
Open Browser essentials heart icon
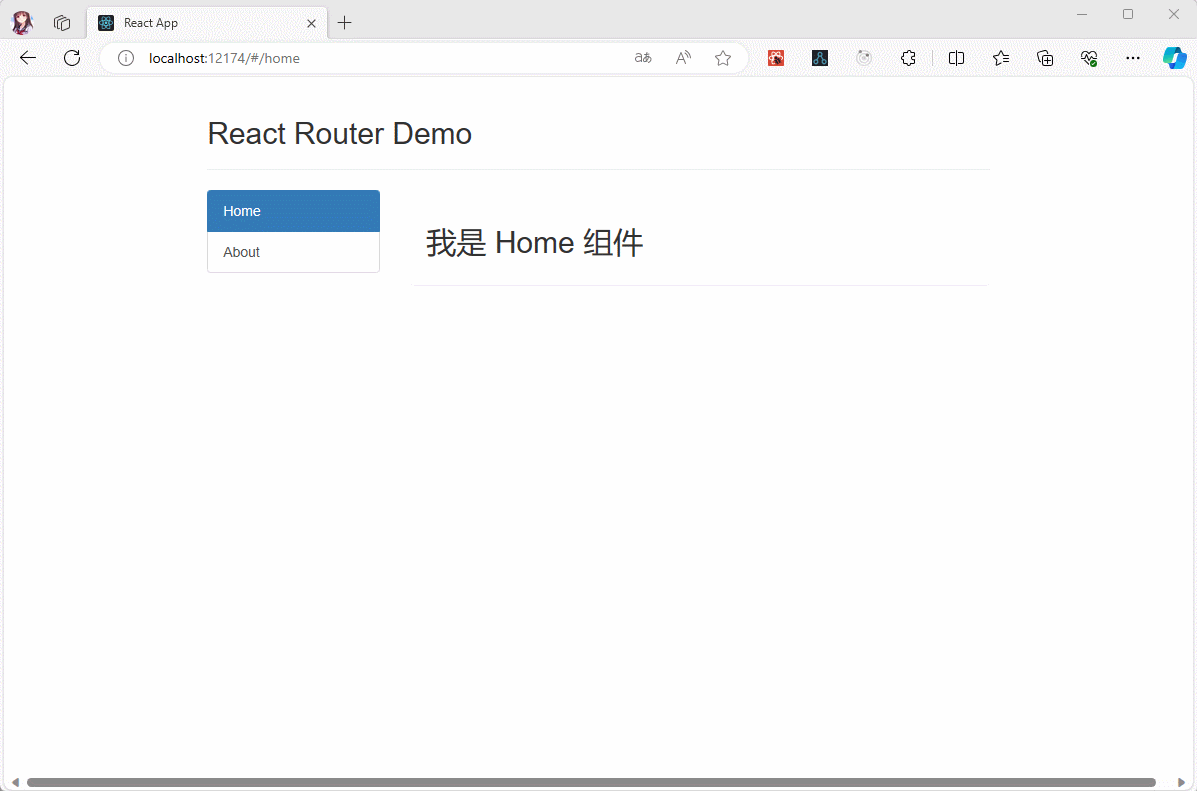click(1089, 58)
